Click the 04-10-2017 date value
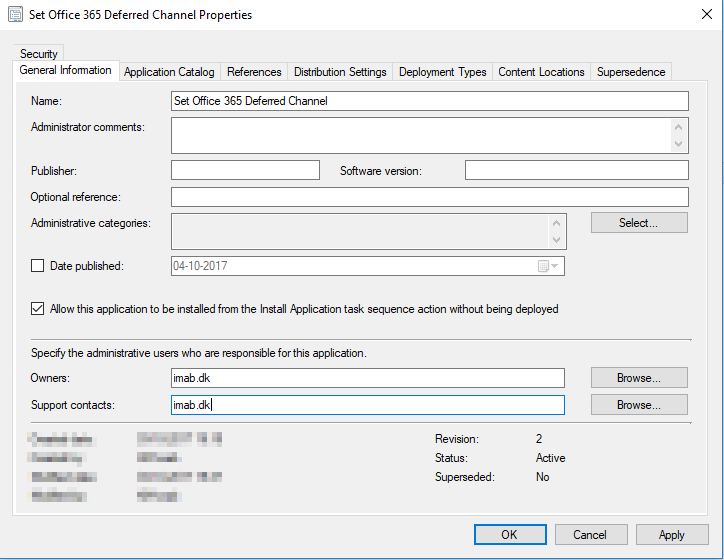Viewport: 724px width, 560px height. (x=200, y=266)
